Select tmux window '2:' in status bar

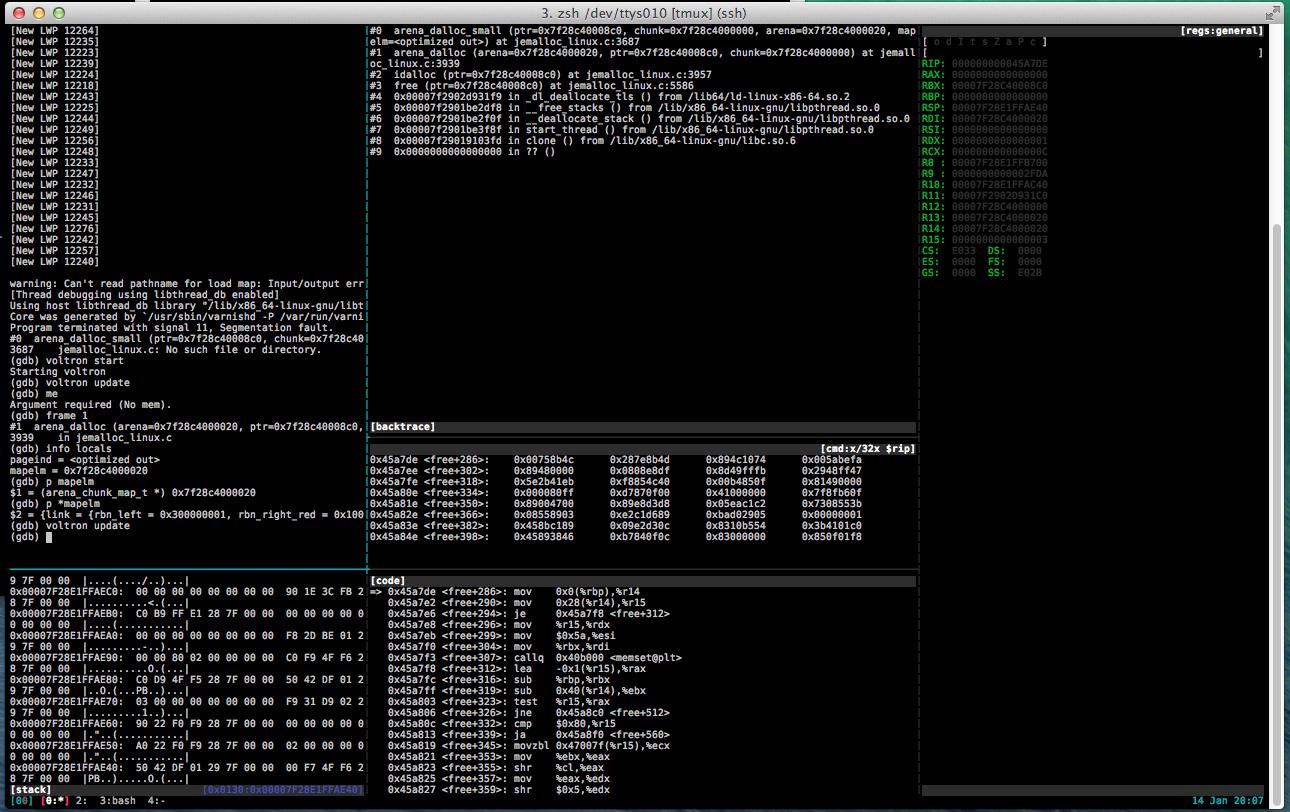coord(80,801)
